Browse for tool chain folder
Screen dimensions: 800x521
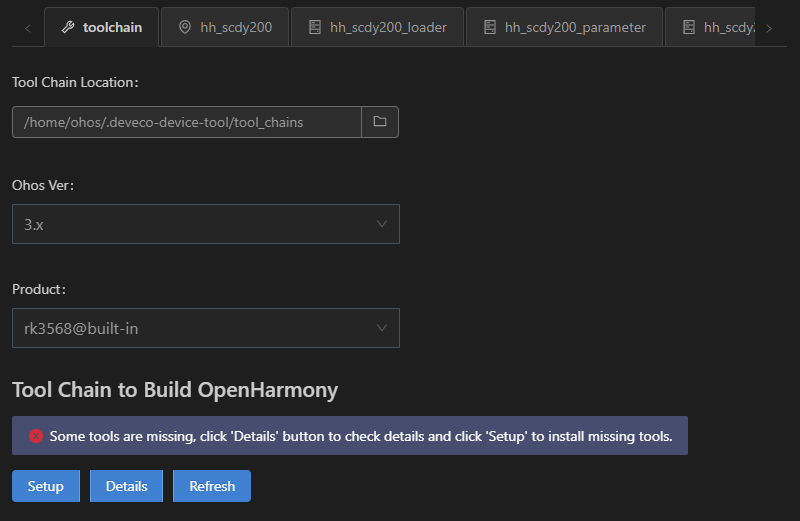coord(380,122)
